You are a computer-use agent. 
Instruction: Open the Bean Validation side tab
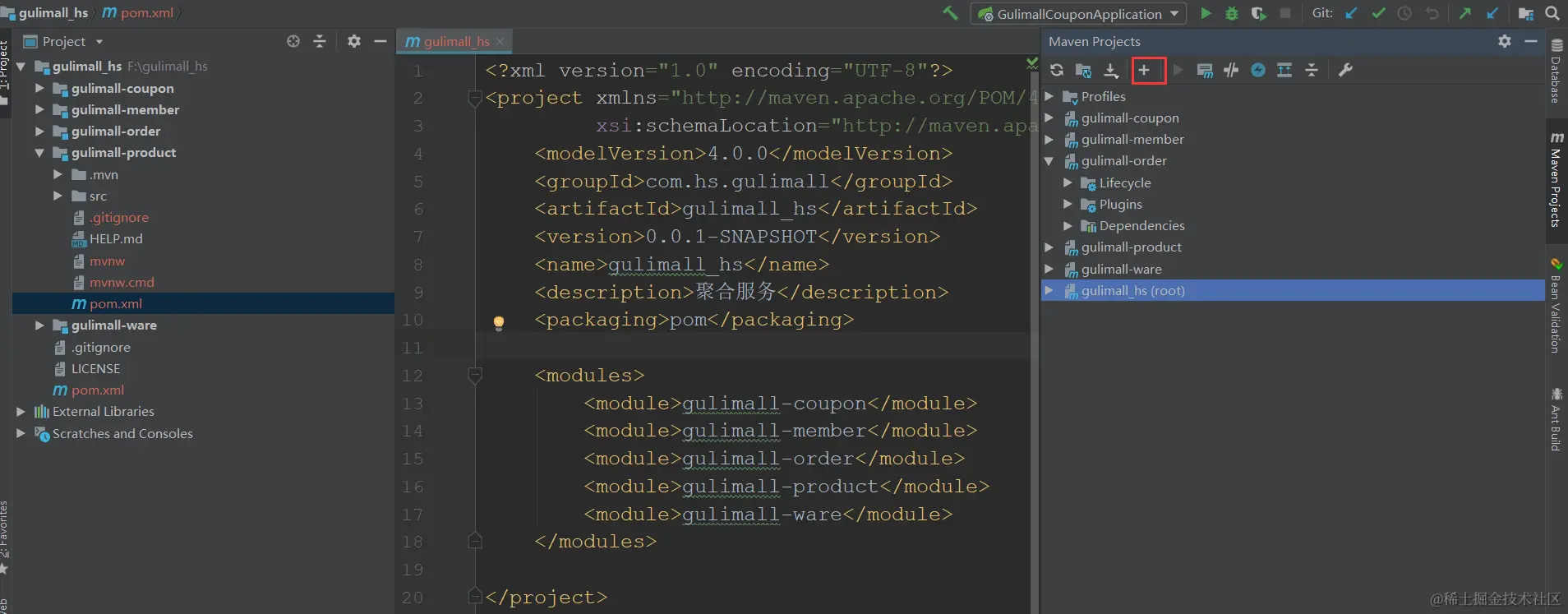[x=1556, y=307]
